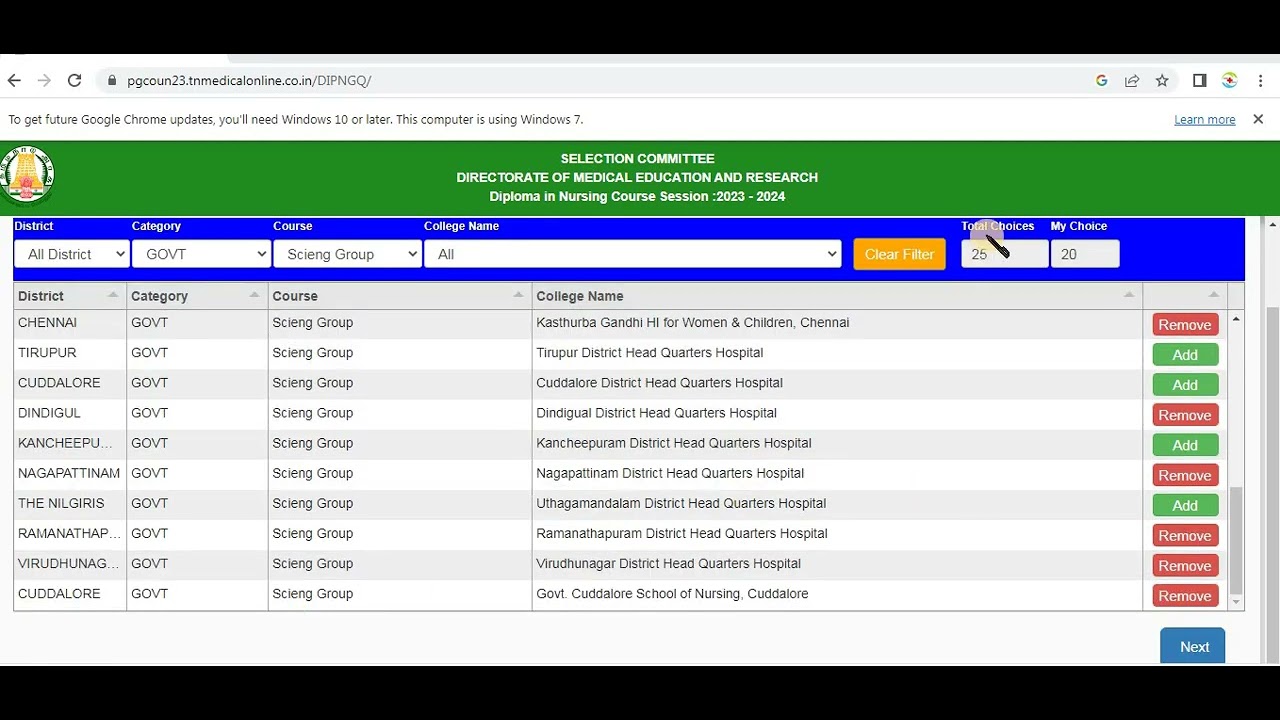Click the My Choice field
1280x720 pixels.
(x=1085, y=254)
